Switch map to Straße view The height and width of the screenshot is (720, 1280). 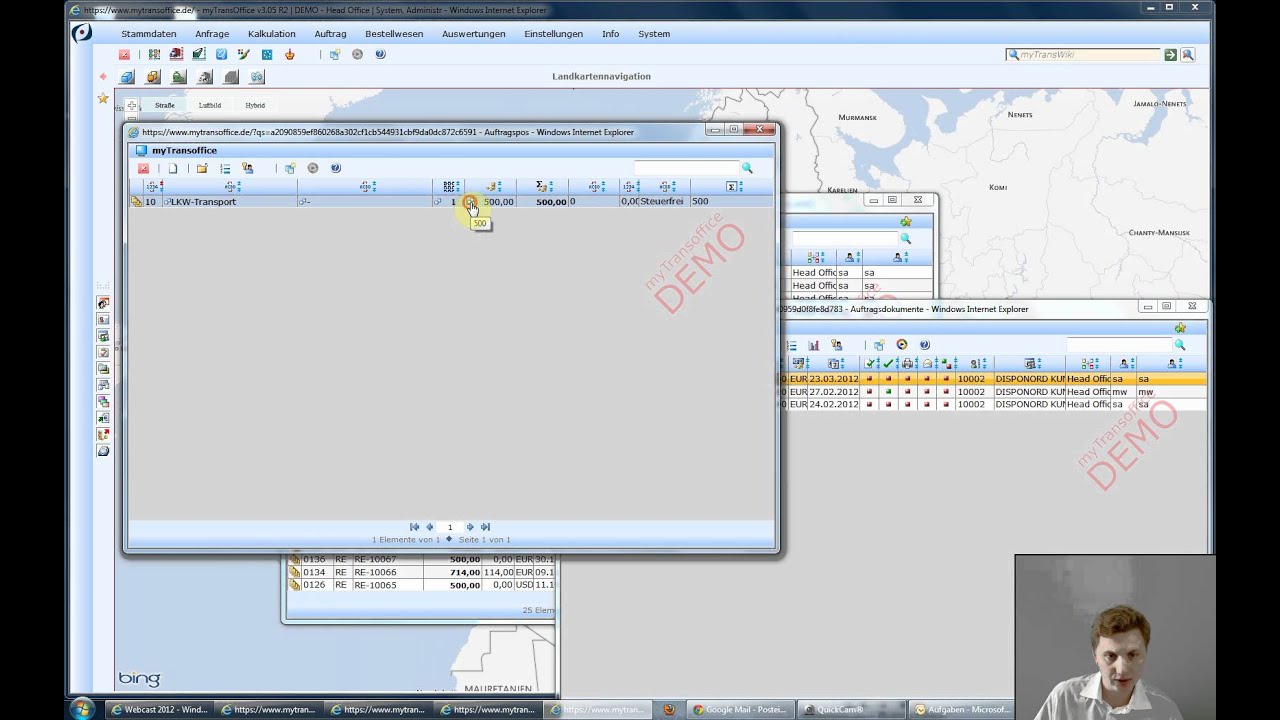pos(165,105)
